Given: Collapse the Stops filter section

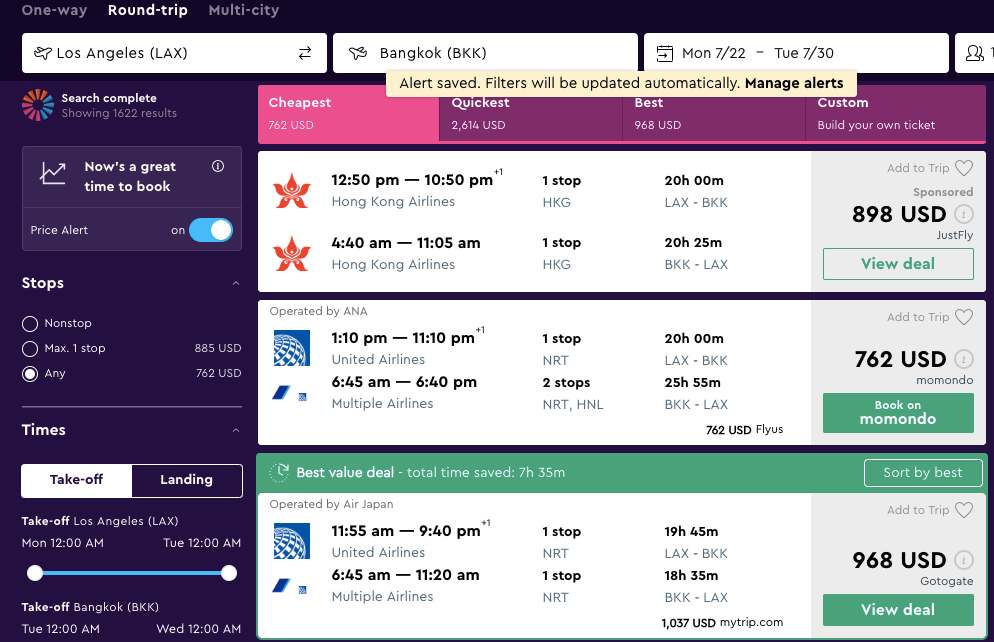Looking at the screenshot, I should (236, 283).
